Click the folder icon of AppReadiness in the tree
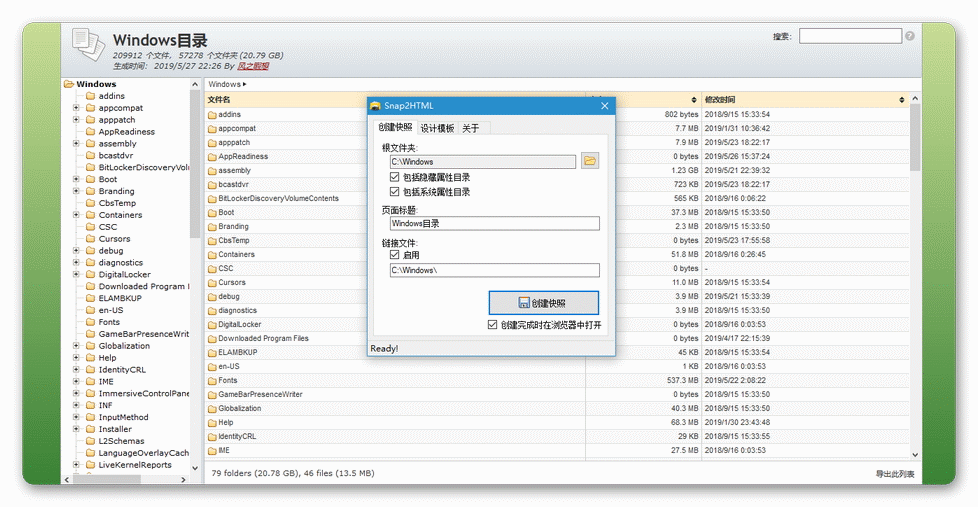Screen dimensions: 978x507 coord(90,132)
